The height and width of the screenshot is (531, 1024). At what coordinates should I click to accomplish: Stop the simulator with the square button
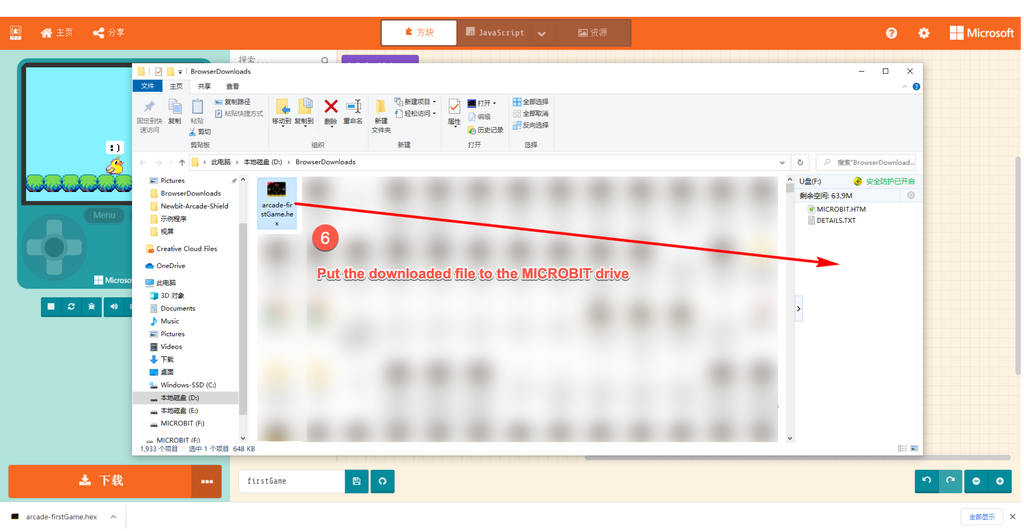pyautogui.click(x=51, y=307)
